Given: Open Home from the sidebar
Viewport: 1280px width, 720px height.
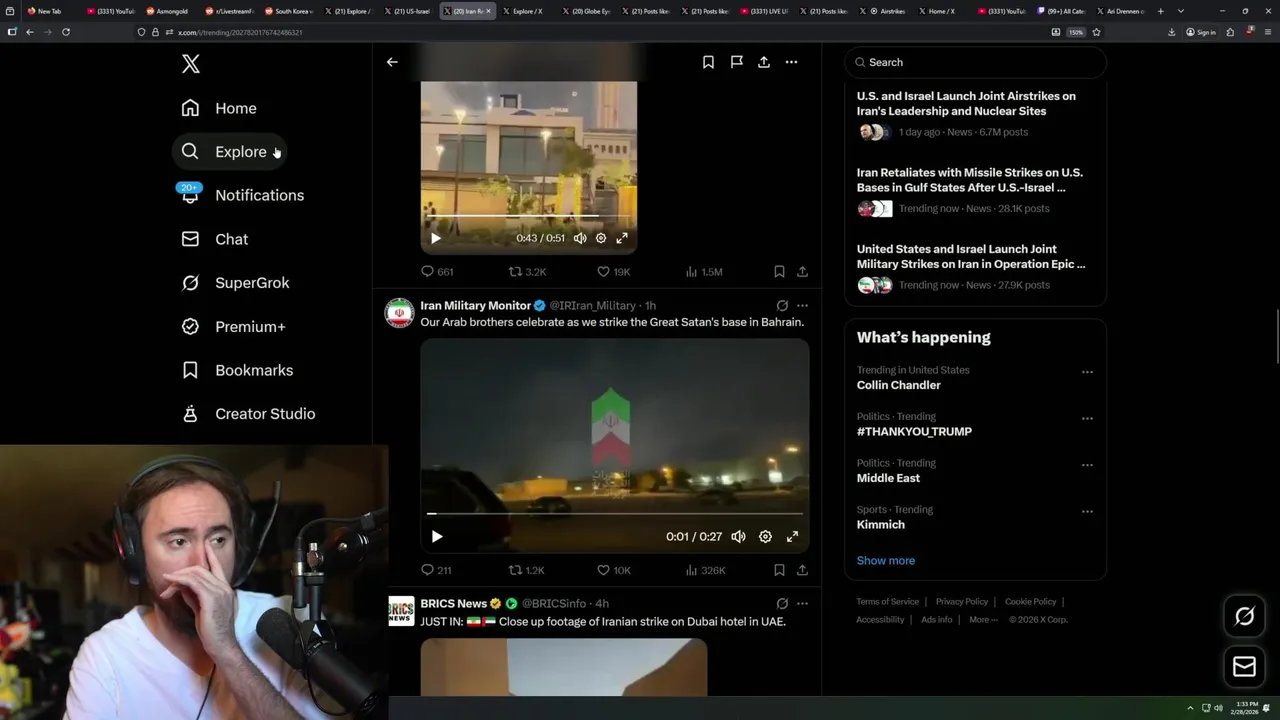Looking at the screenshot, I should [x=219, y=108].
